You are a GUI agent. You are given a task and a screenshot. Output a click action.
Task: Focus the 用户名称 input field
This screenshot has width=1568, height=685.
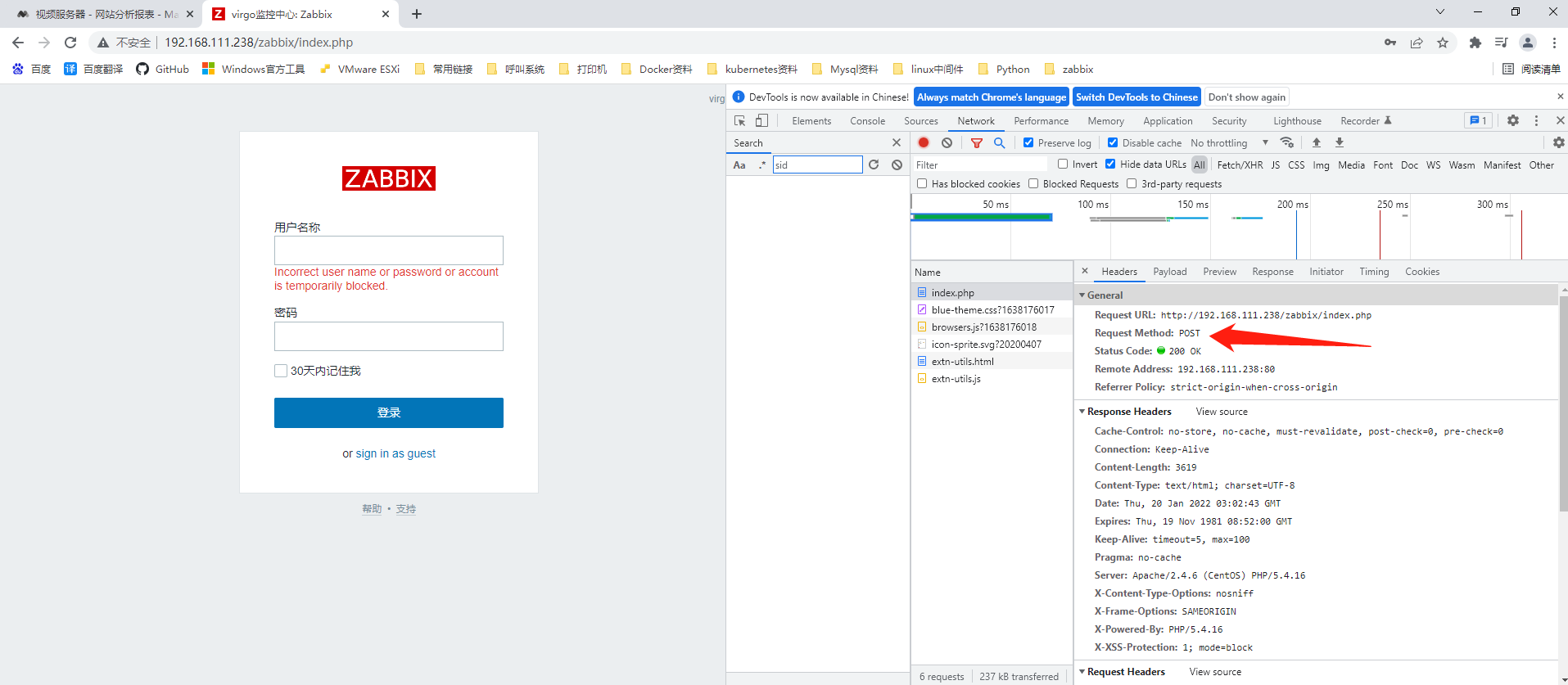point(389,250)
